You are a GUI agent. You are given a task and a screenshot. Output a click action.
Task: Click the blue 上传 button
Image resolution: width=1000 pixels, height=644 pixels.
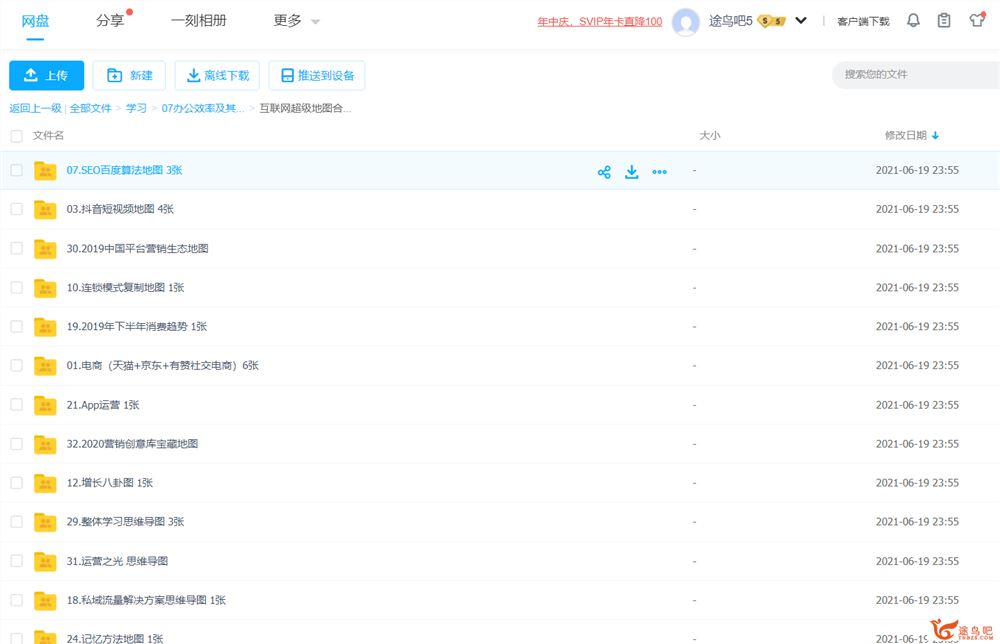(46, 76)
